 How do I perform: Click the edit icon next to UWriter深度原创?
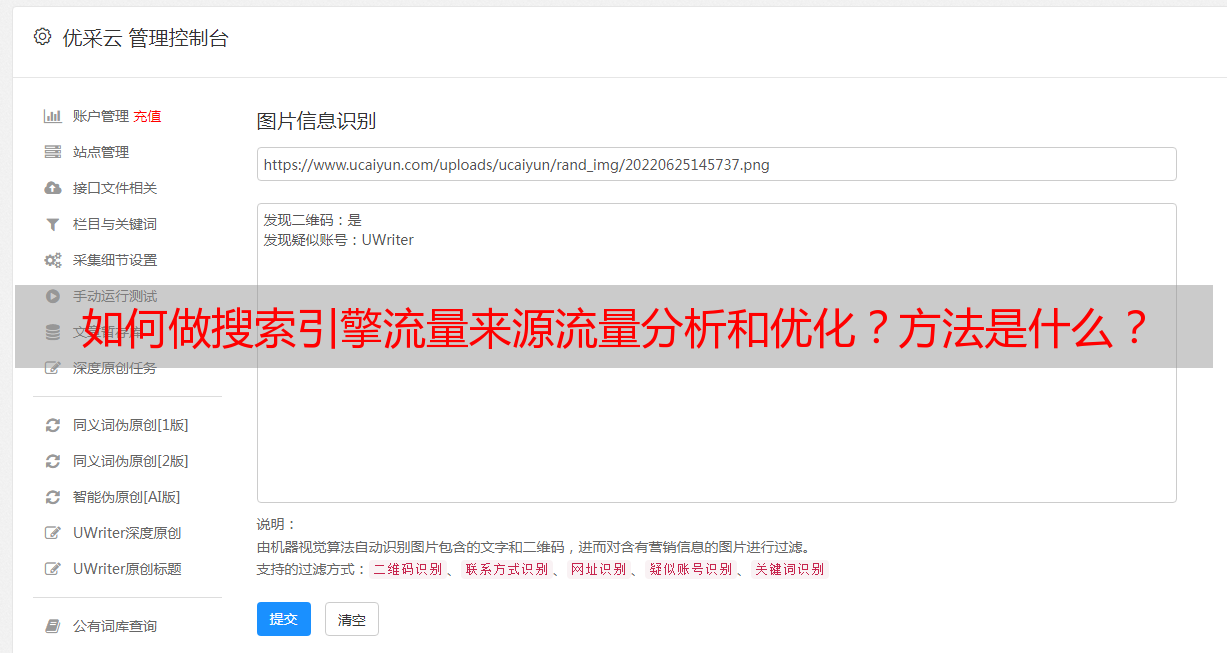53,533
